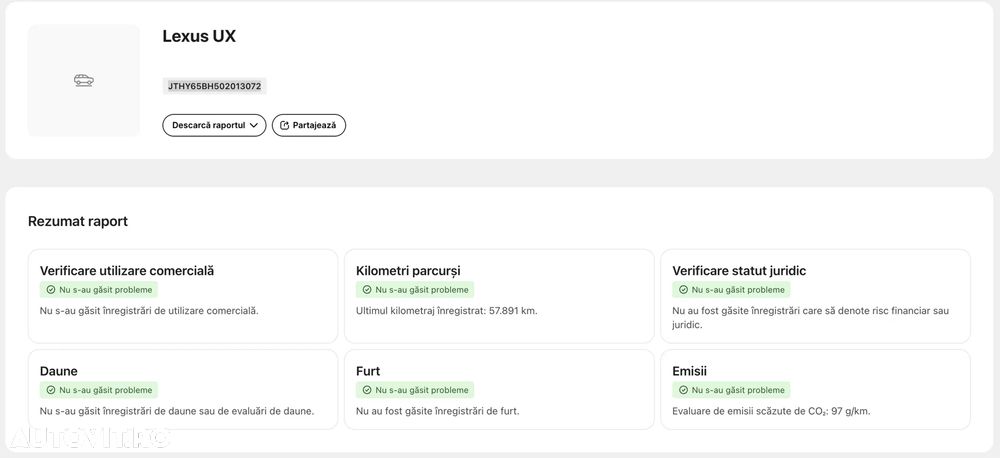This screenshot has width=1000, height=458.
Task: Click checkmark icon under Verificare statut juridic
Action: pos(683,290)
